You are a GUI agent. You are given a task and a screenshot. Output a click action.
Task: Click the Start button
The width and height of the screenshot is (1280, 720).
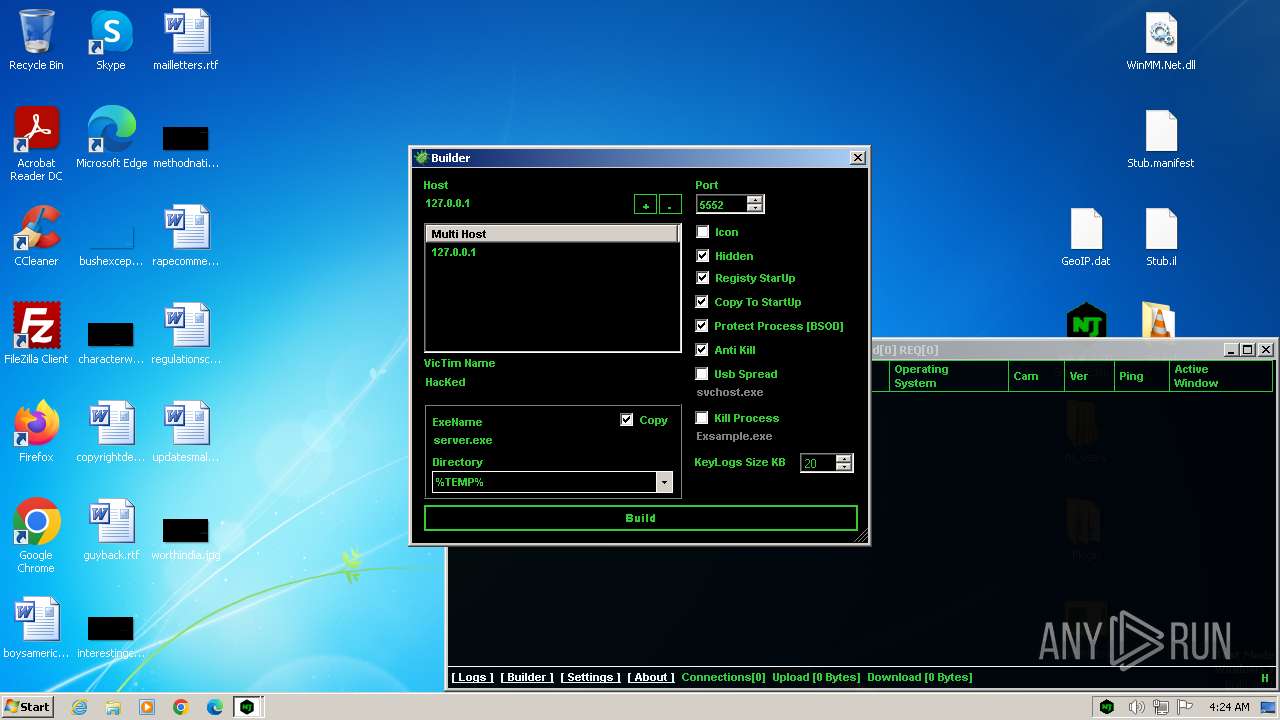click(x=28, y=707)
